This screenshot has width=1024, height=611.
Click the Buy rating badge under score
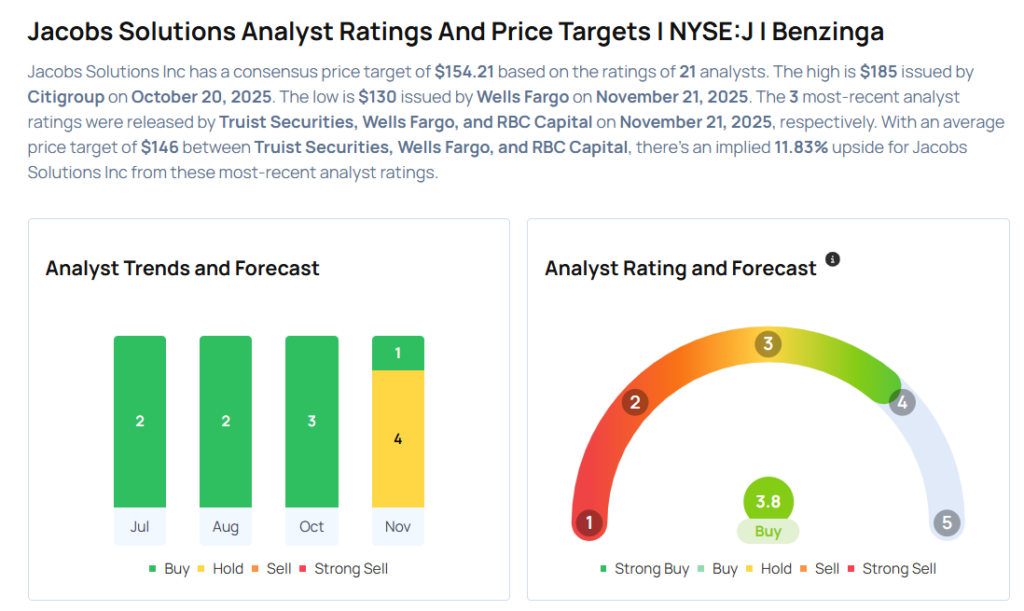tap(768, 532)
